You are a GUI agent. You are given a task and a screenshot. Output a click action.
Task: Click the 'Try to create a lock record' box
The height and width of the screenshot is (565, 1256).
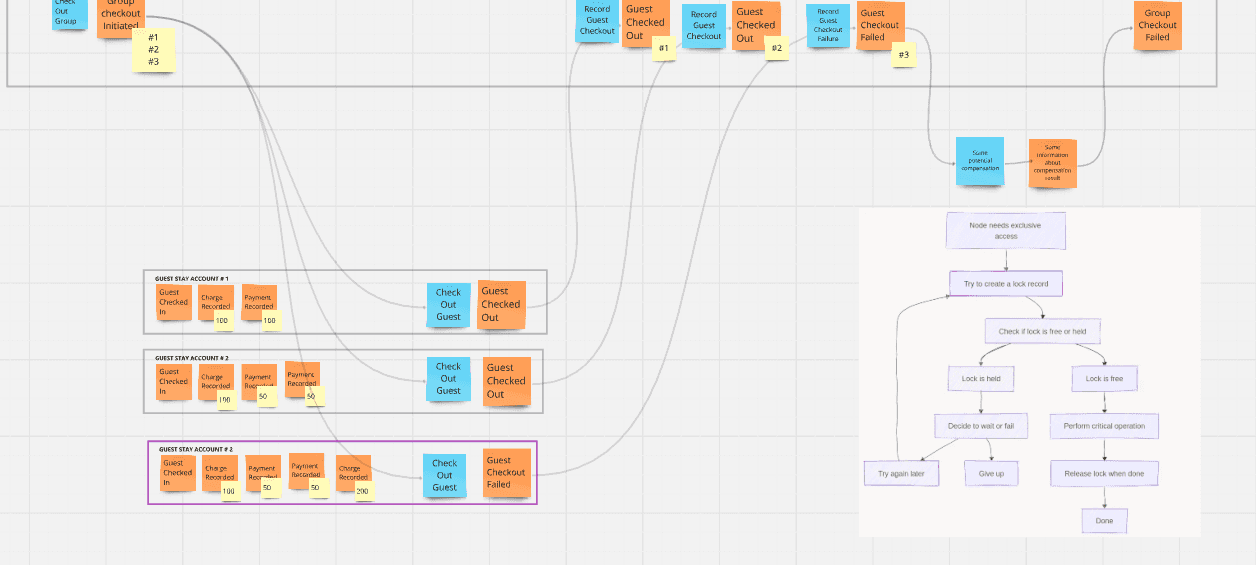coord(1006,284)
